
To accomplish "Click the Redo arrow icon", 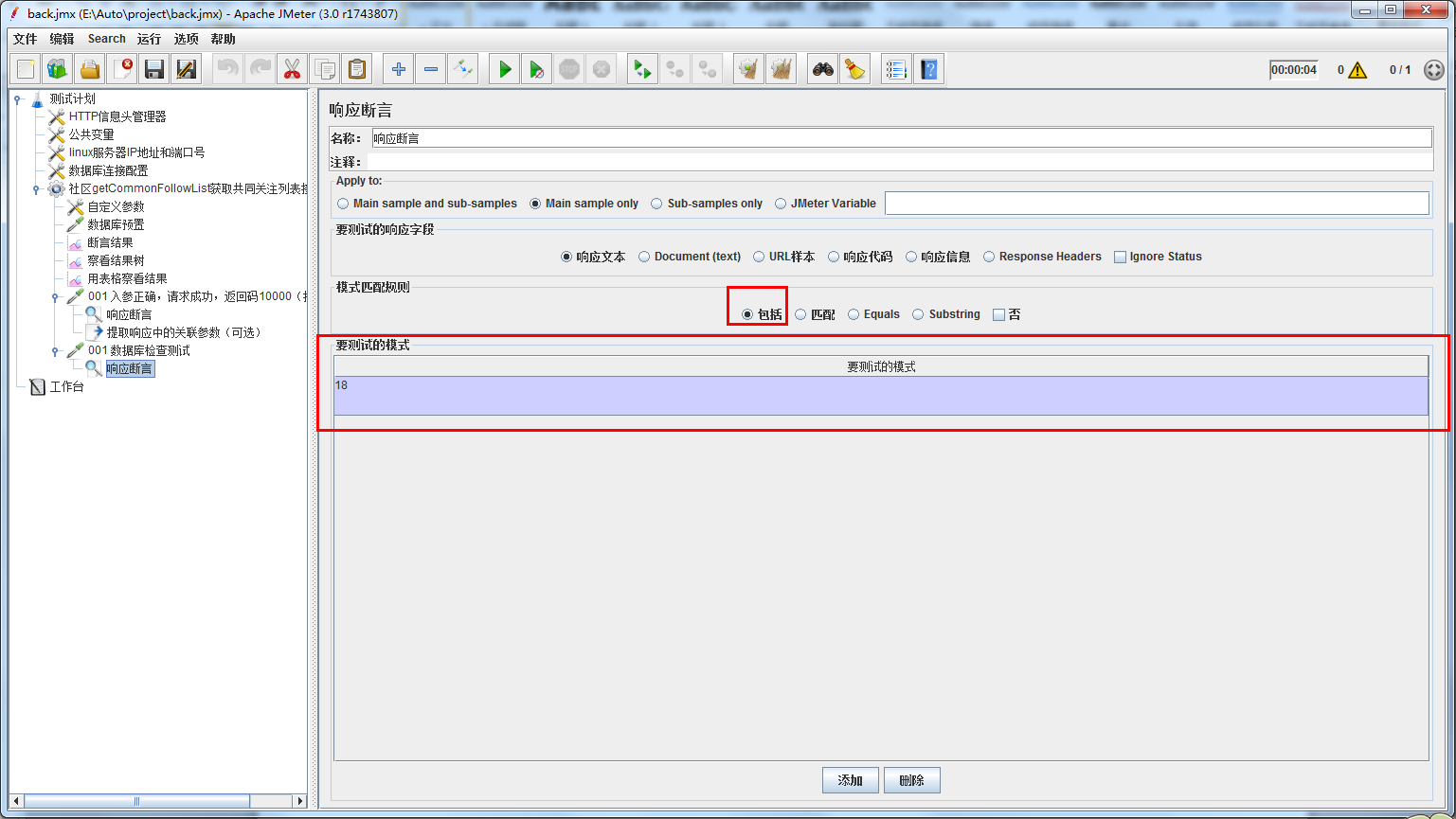I will 261,69.
